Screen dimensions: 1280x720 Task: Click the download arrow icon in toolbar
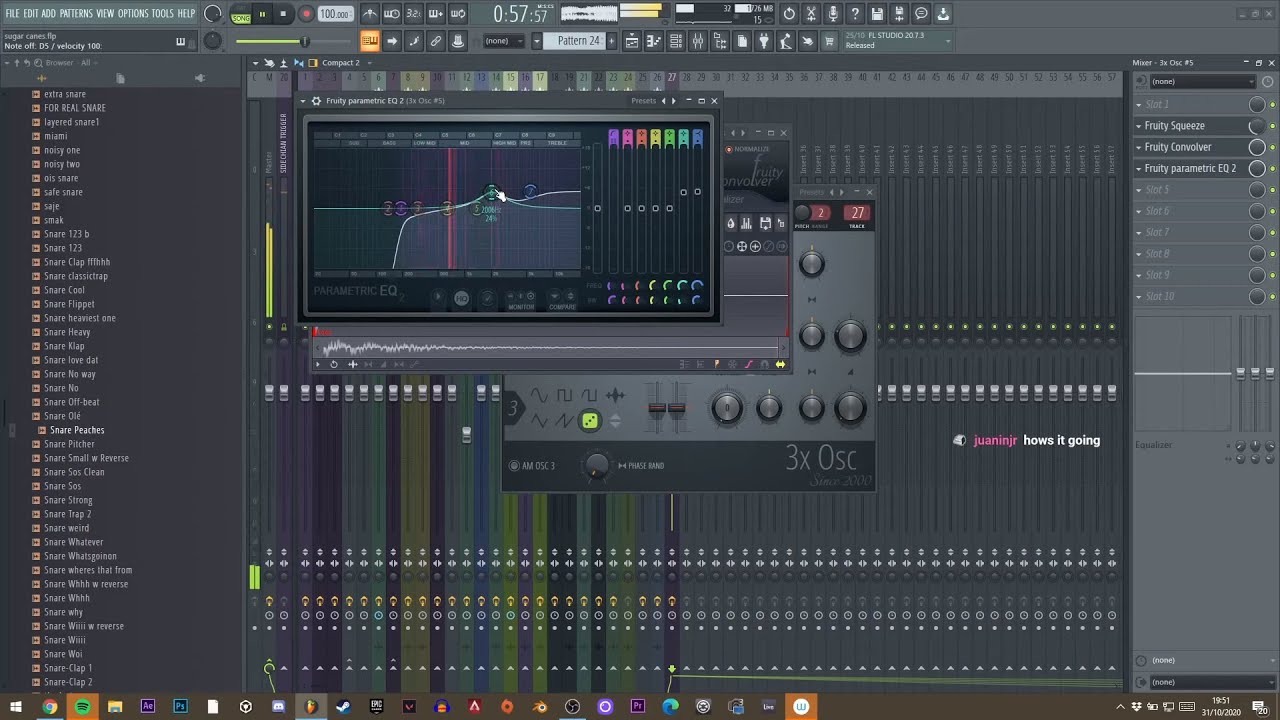(943, 14)
